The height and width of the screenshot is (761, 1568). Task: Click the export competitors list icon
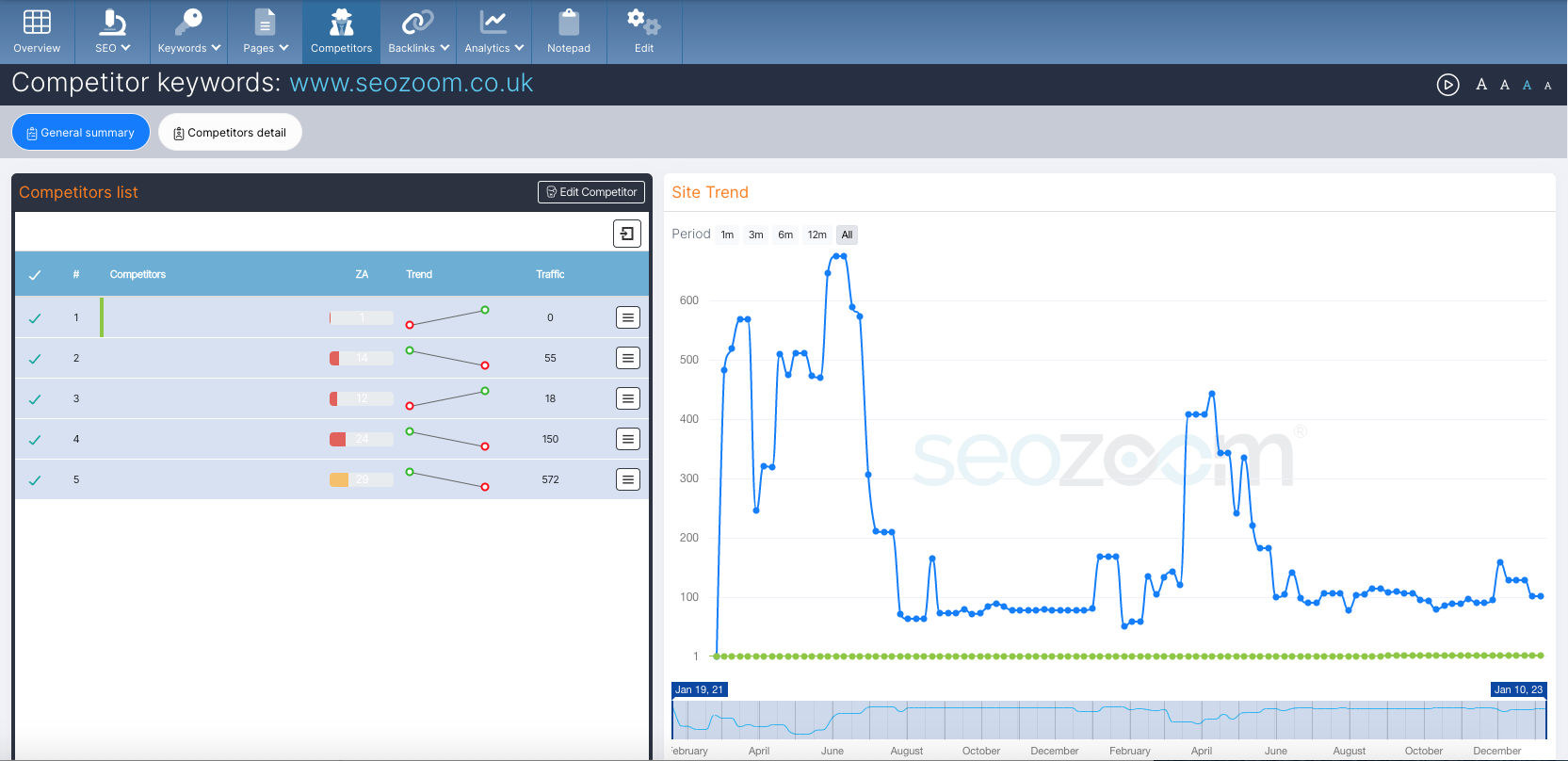(627, 234)
